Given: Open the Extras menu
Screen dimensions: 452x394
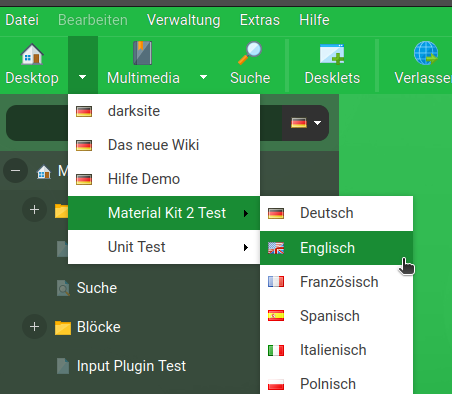Looking at the screenshot, I should [x=260, y=20].
